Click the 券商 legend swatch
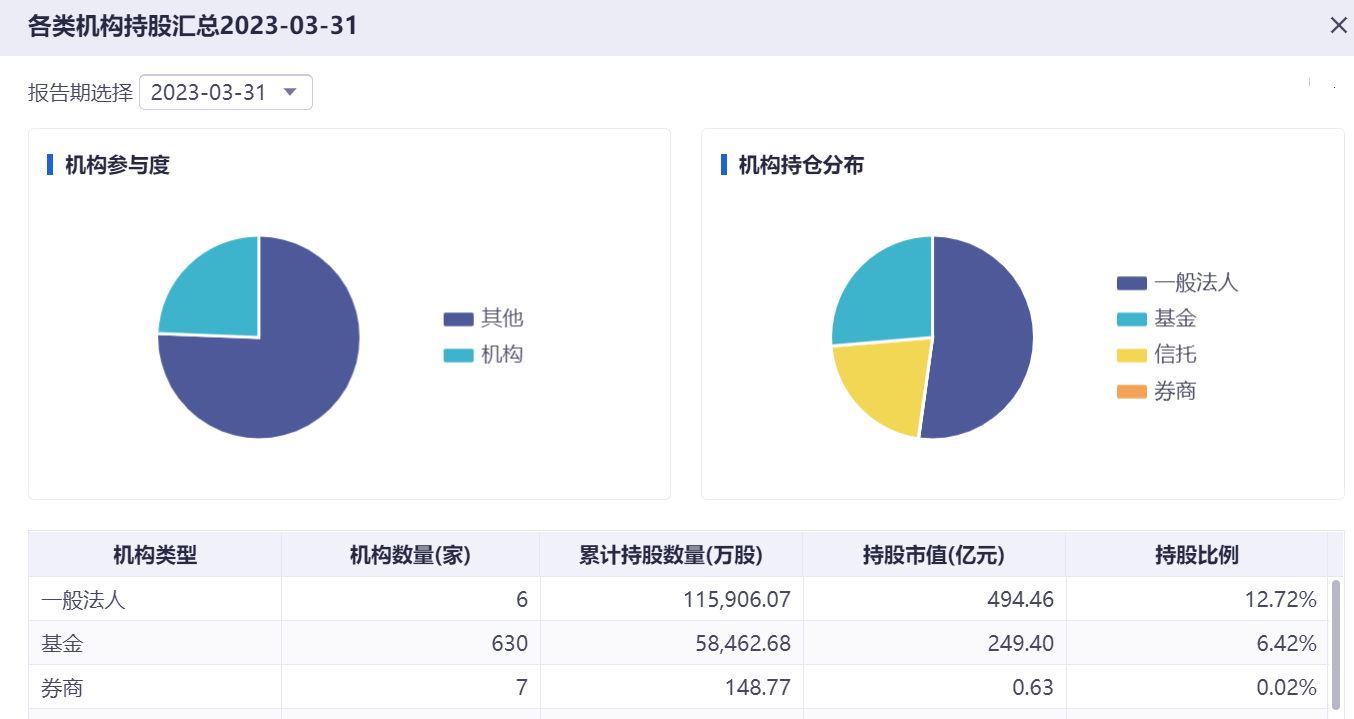 click(x=1131, y=391)
